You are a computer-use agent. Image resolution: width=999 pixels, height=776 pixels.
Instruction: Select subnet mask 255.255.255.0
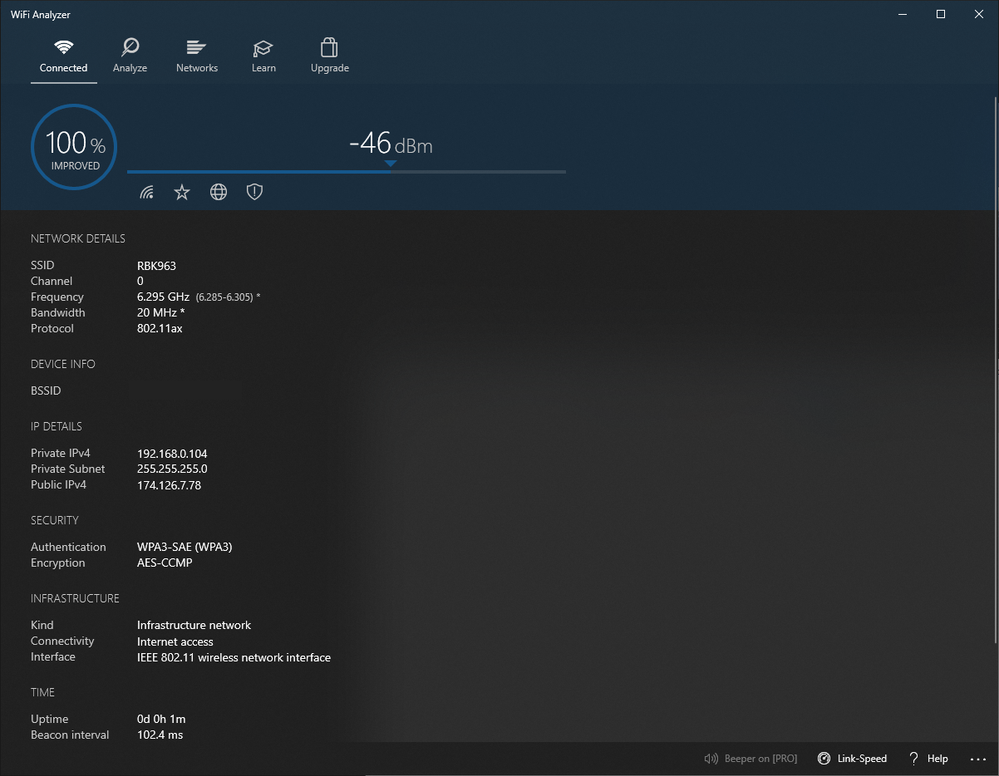click(x=172, y=469)
